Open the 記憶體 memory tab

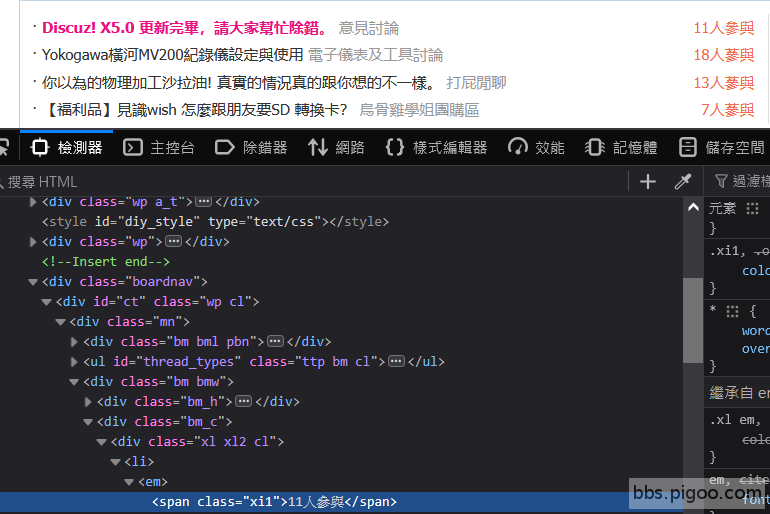tap(621, 147)
